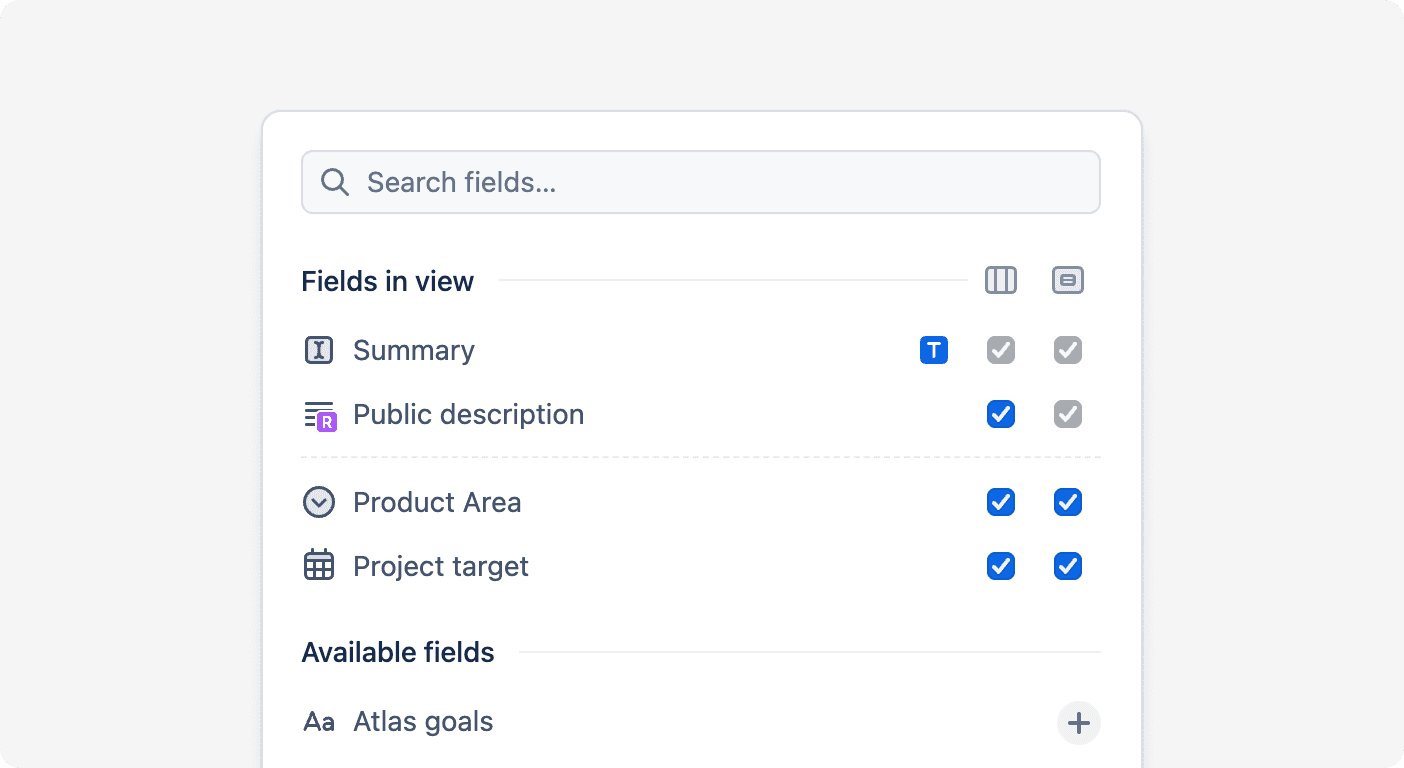Uncheck Product Area card checkbox

1068,502
